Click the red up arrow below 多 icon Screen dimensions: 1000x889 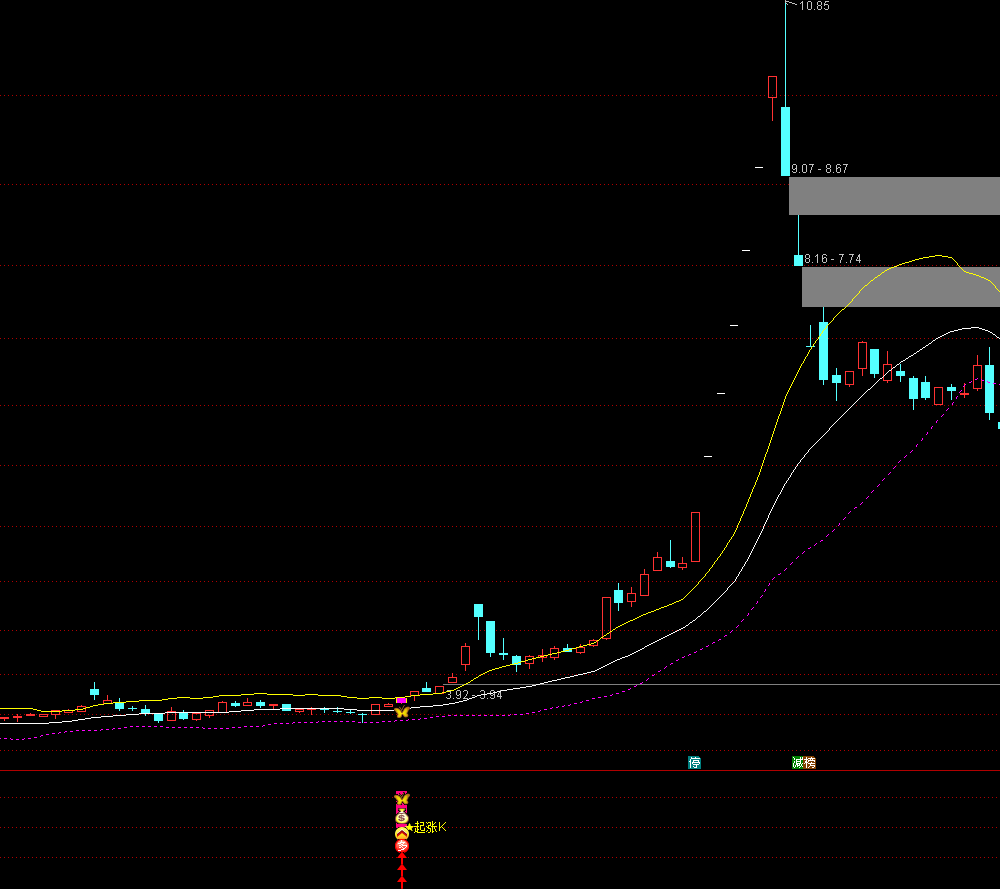[402, 865]
